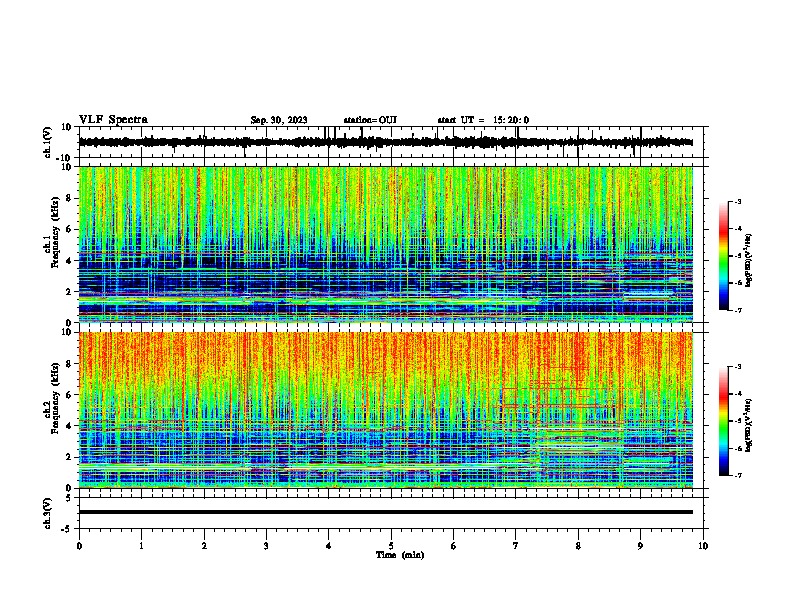This screenshot has width=792, height=612.
Task: Click the '-7' value on ch.2 colorbar
Action: (738, 475)
